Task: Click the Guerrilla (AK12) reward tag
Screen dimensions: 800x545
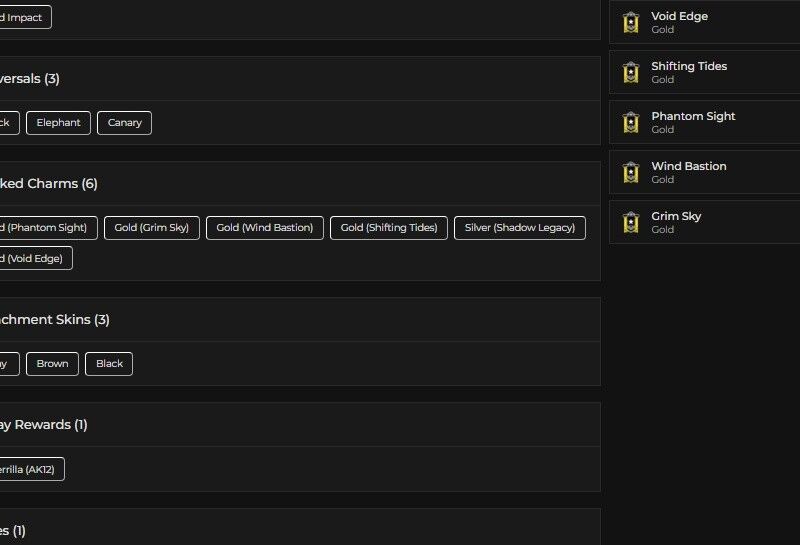Action: click(x=30, y=469)
